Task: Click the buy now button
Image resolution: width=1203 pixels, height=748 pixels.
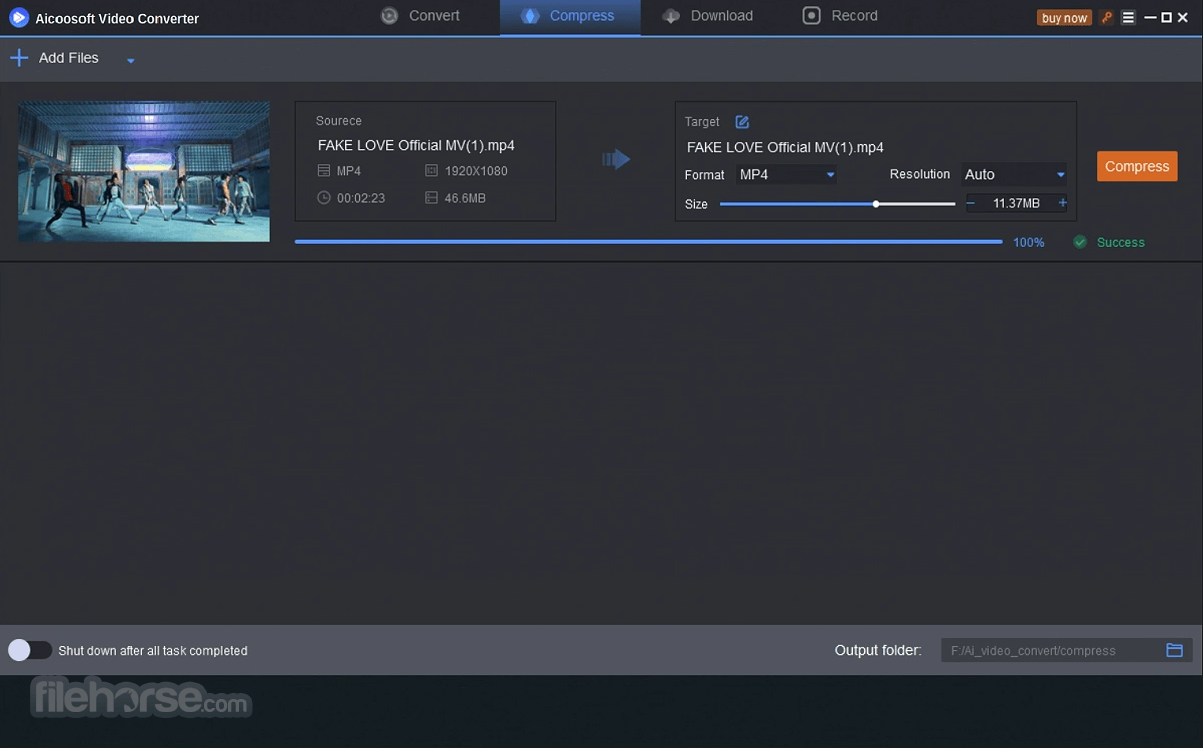Action: point(1064,18)
